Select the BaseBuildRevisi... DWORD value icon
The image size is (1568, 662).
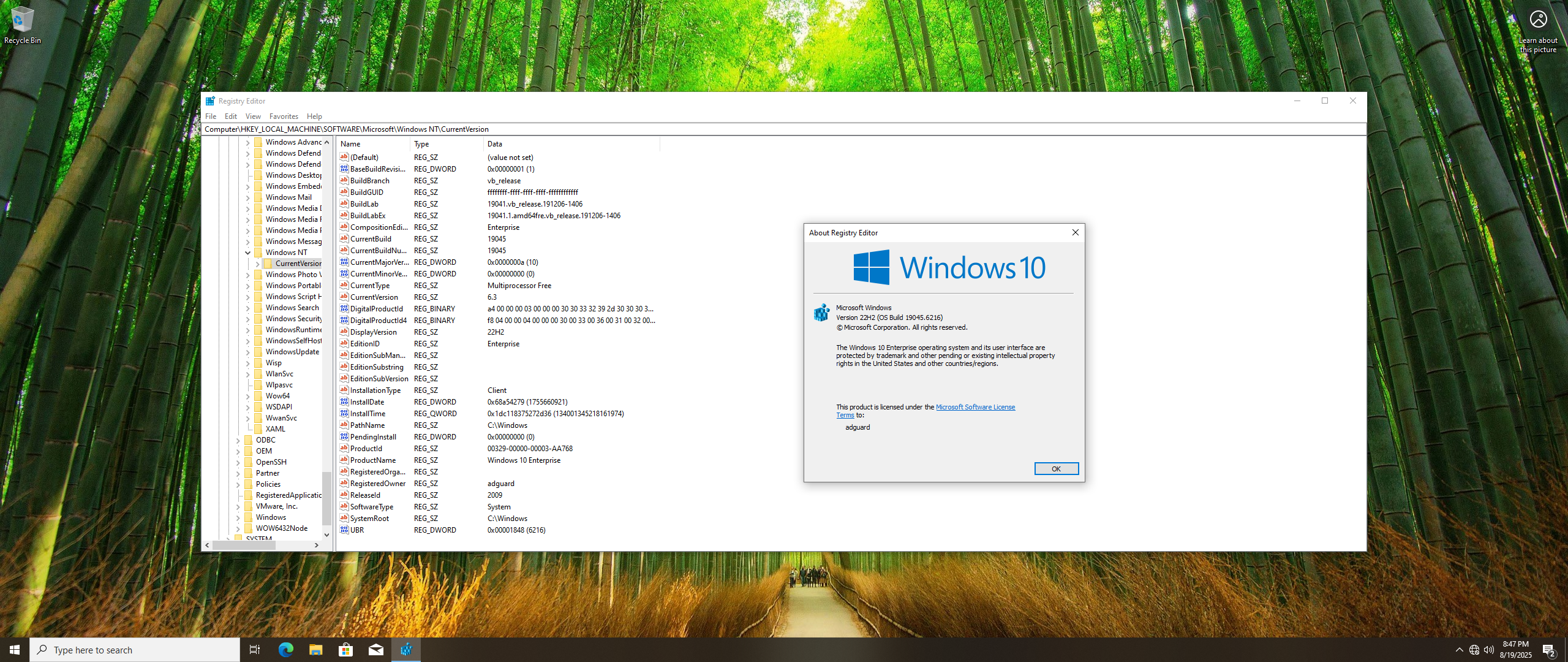pos(344,169)
